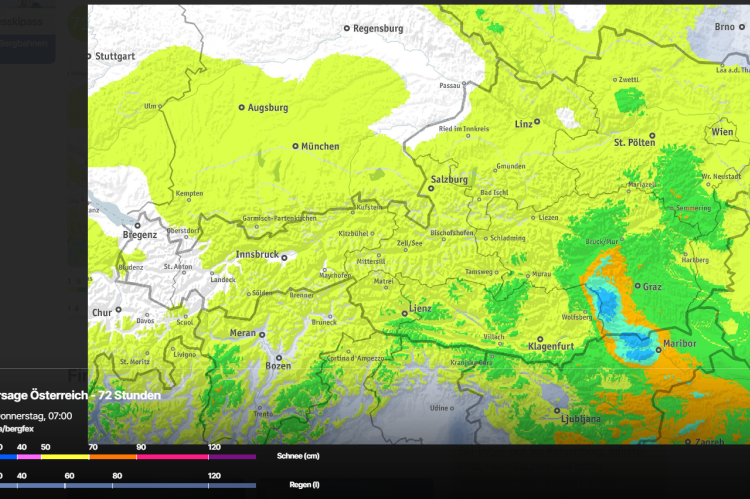Select the Stuttgart city dot
This screenshot has width=750, height=499.
coord(89,56)
